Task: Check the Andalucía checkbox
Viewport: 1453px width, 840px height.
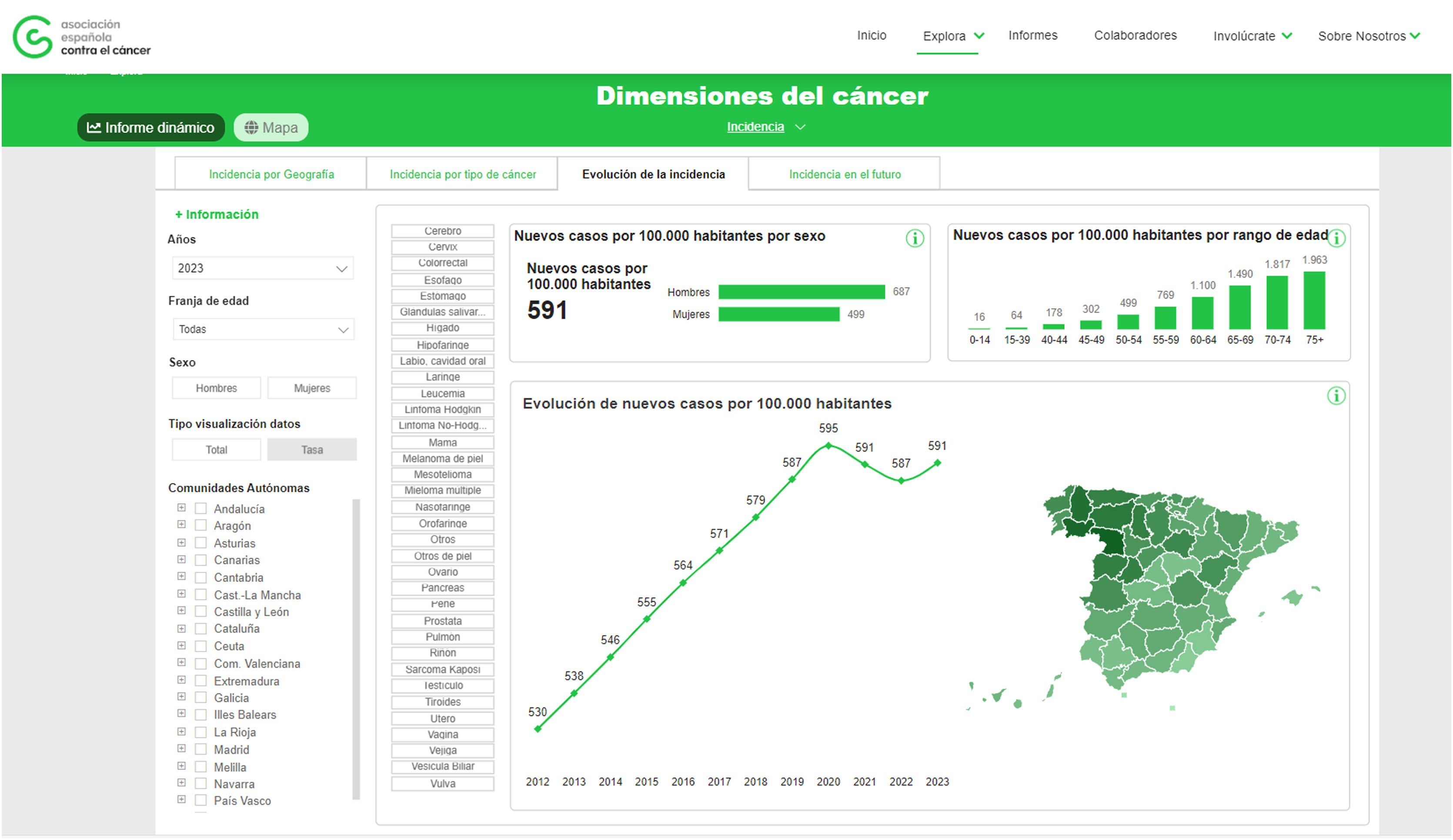Action: tap(200, 509)
